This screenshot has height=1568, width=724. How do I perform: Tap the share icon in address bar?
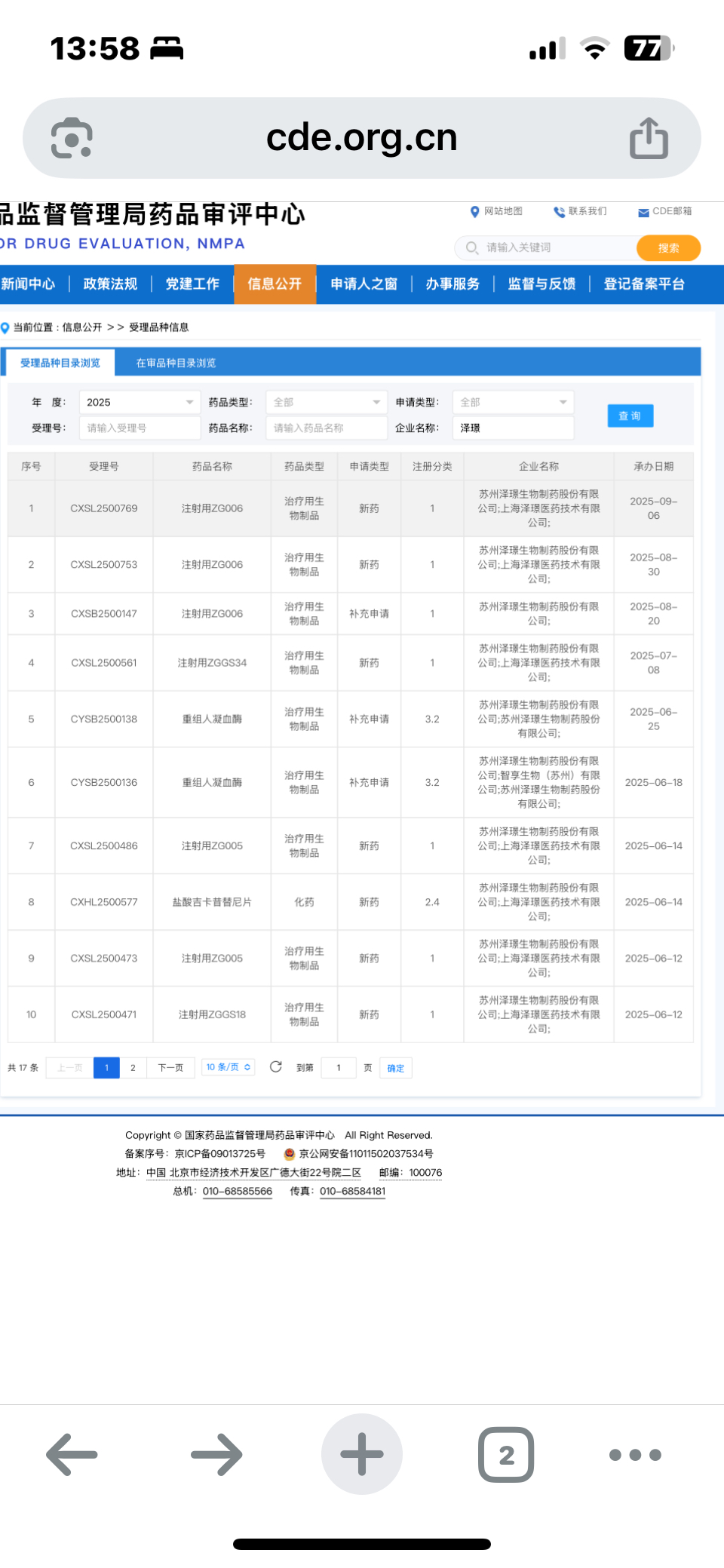(649, 138)
